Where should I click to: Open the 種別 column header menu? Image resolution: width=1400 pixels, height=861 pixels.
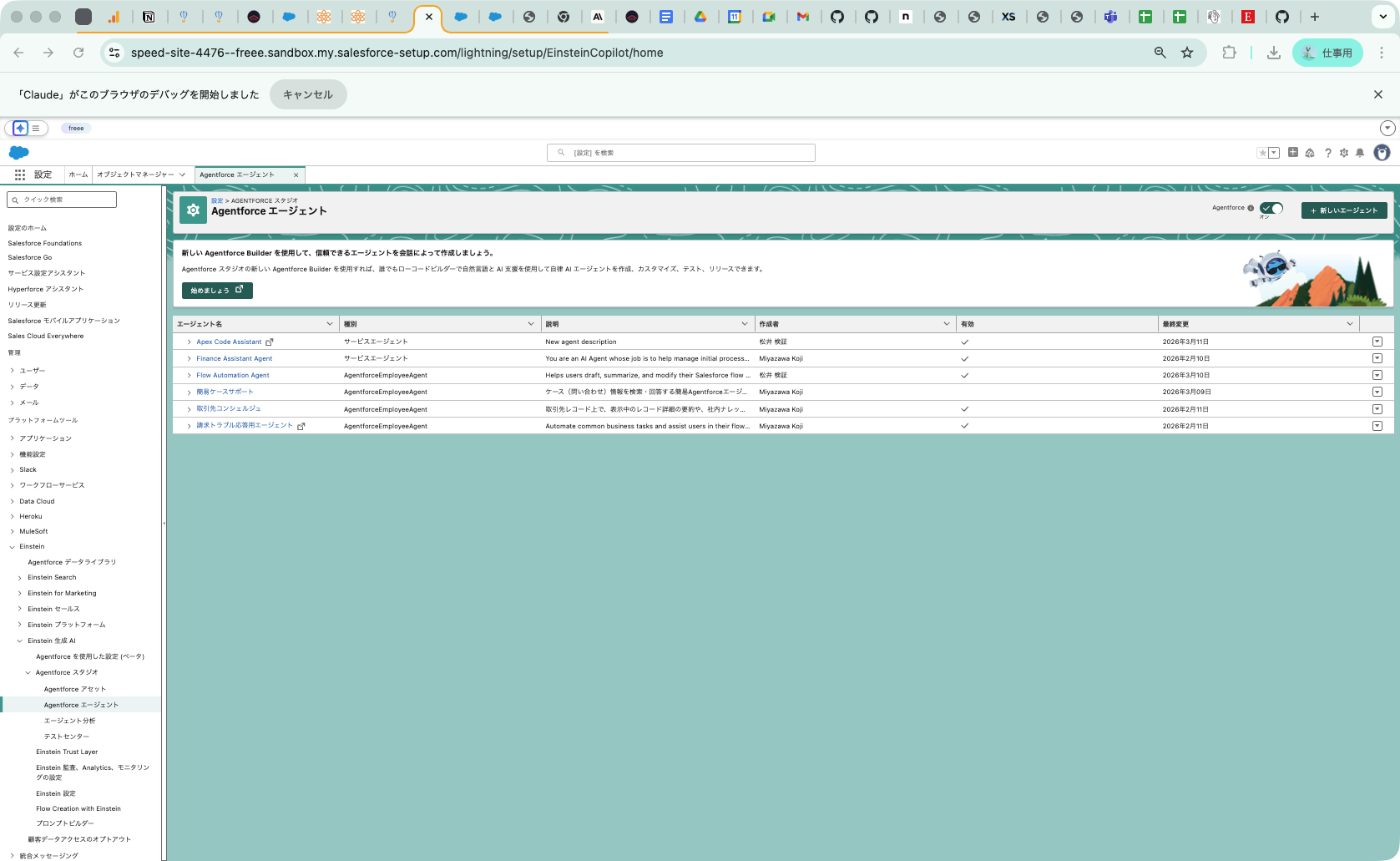pyautogui.click(x=531, y=324)
